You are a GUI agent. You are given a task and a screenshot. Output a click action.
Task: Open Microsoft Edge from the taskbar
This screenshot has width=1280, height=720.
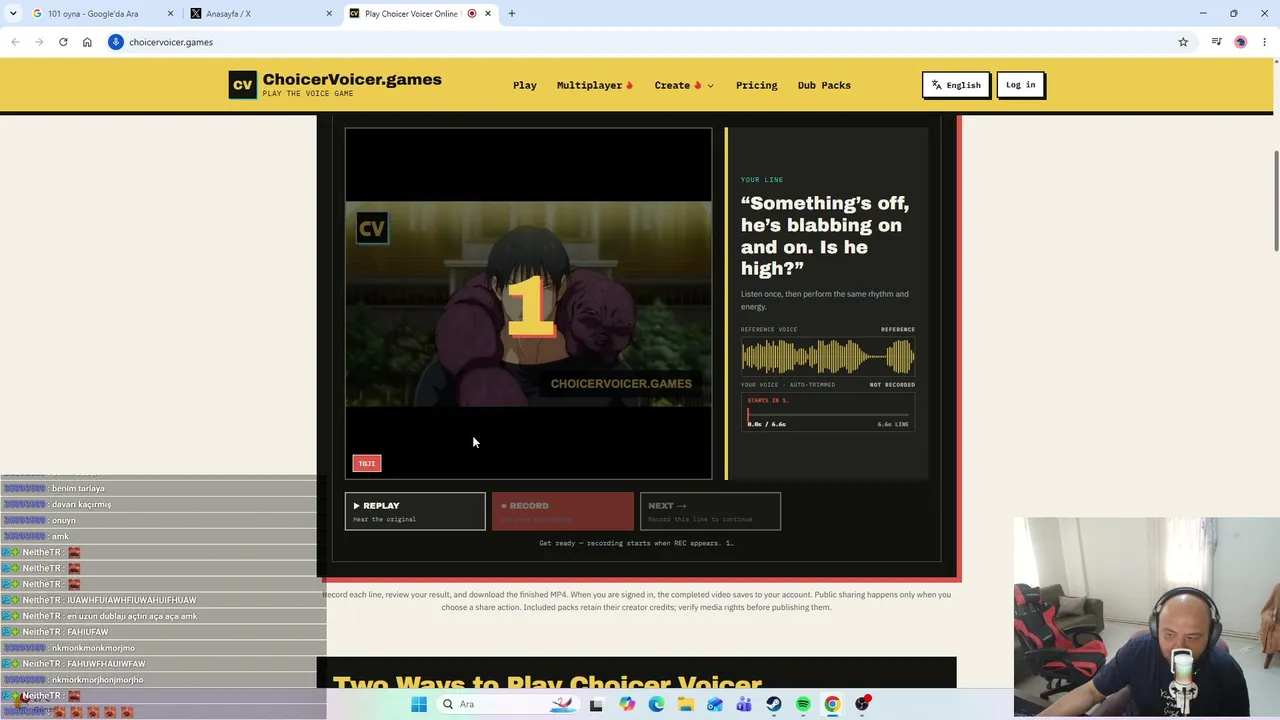point(656,704)
